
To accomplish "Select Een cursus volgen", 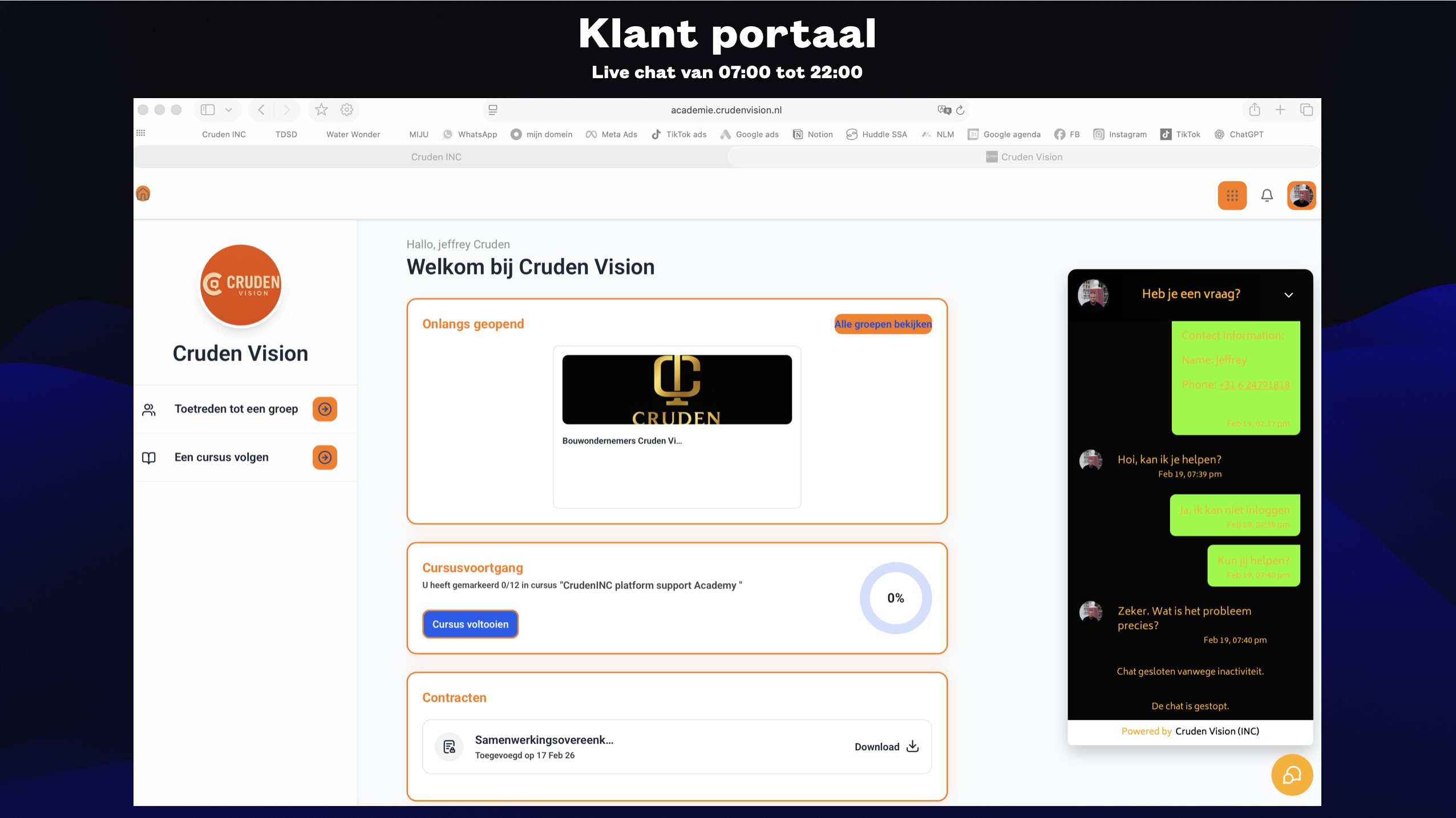I will (221, 457).
